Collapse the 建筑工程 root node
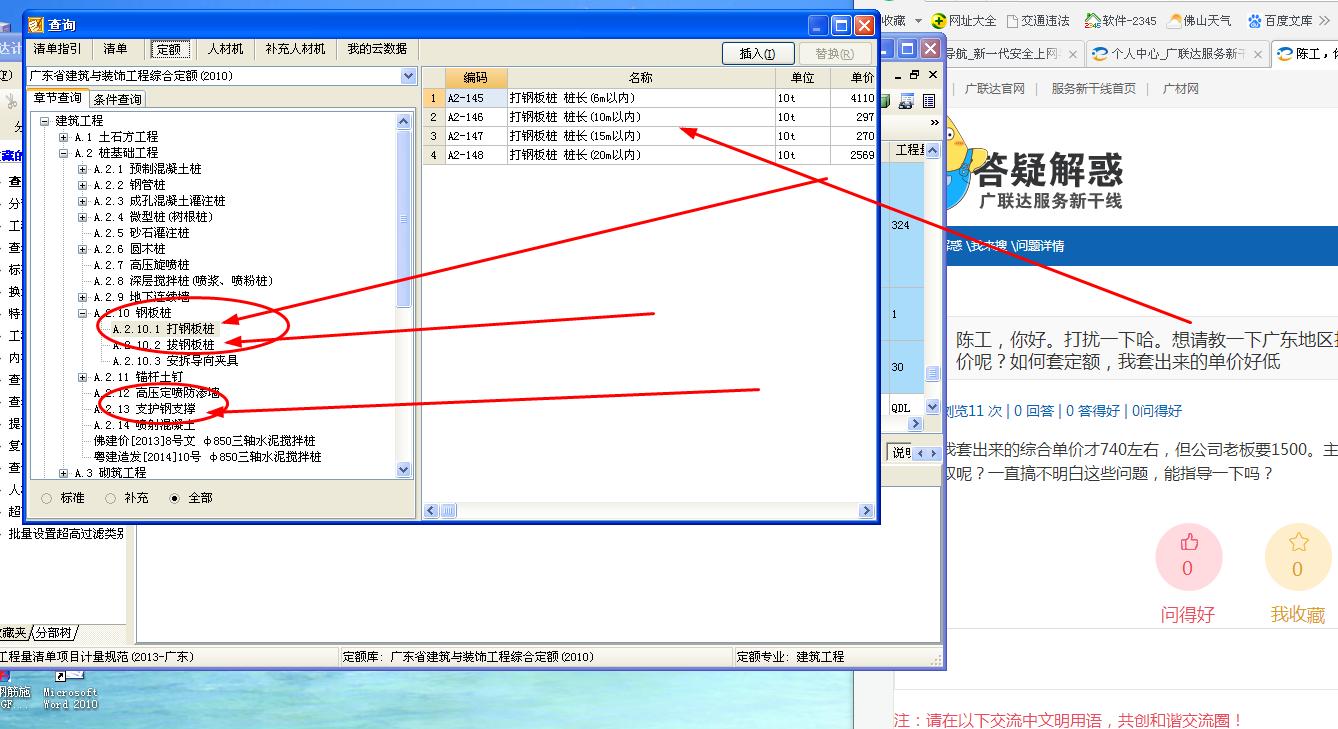Image resolution: width=1338 pixels, height=729 pixels. pos(45,121)
